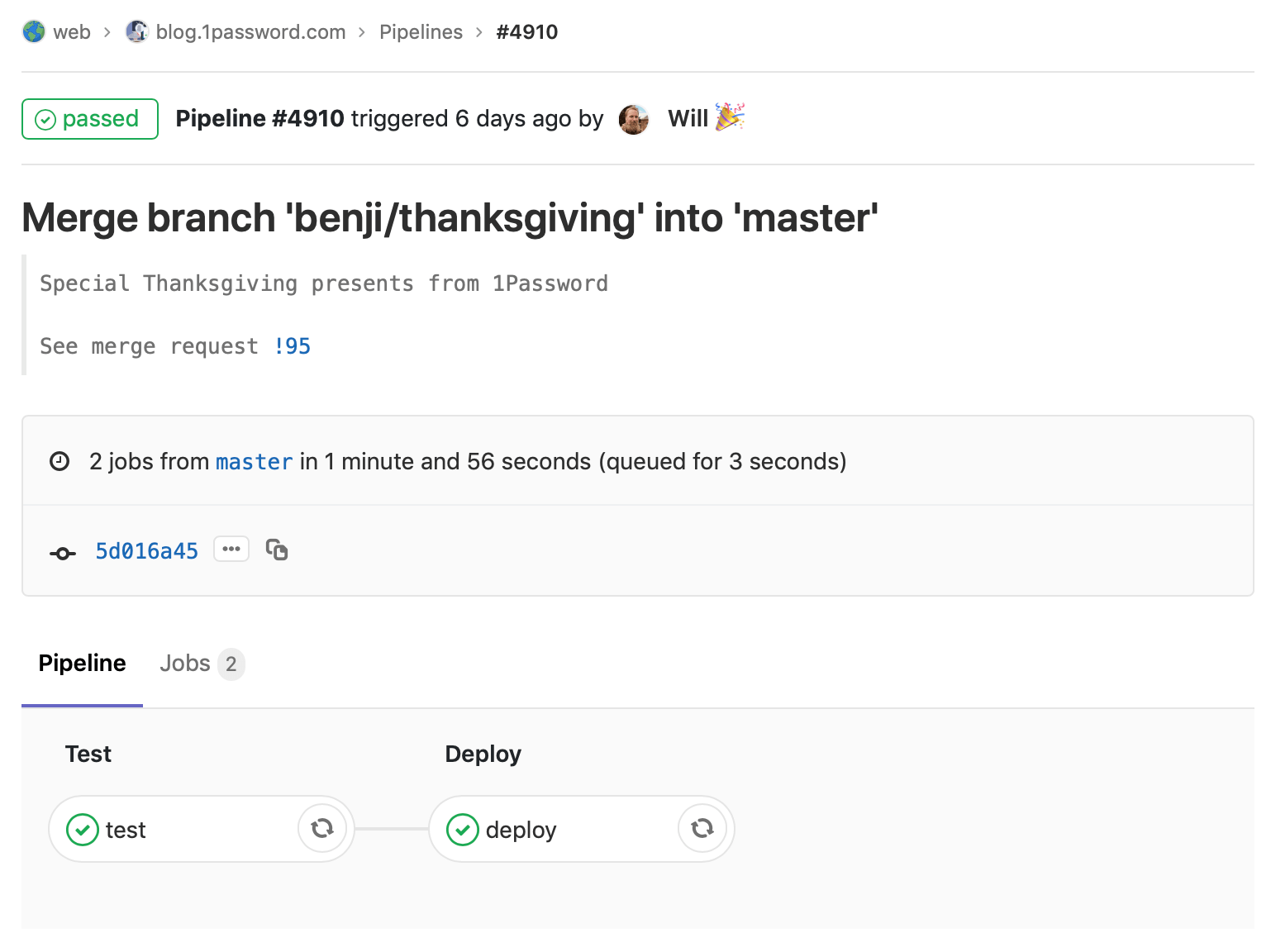
Task: Click the passed status badge
Action: pyautogui.click(x=89, y=119)
